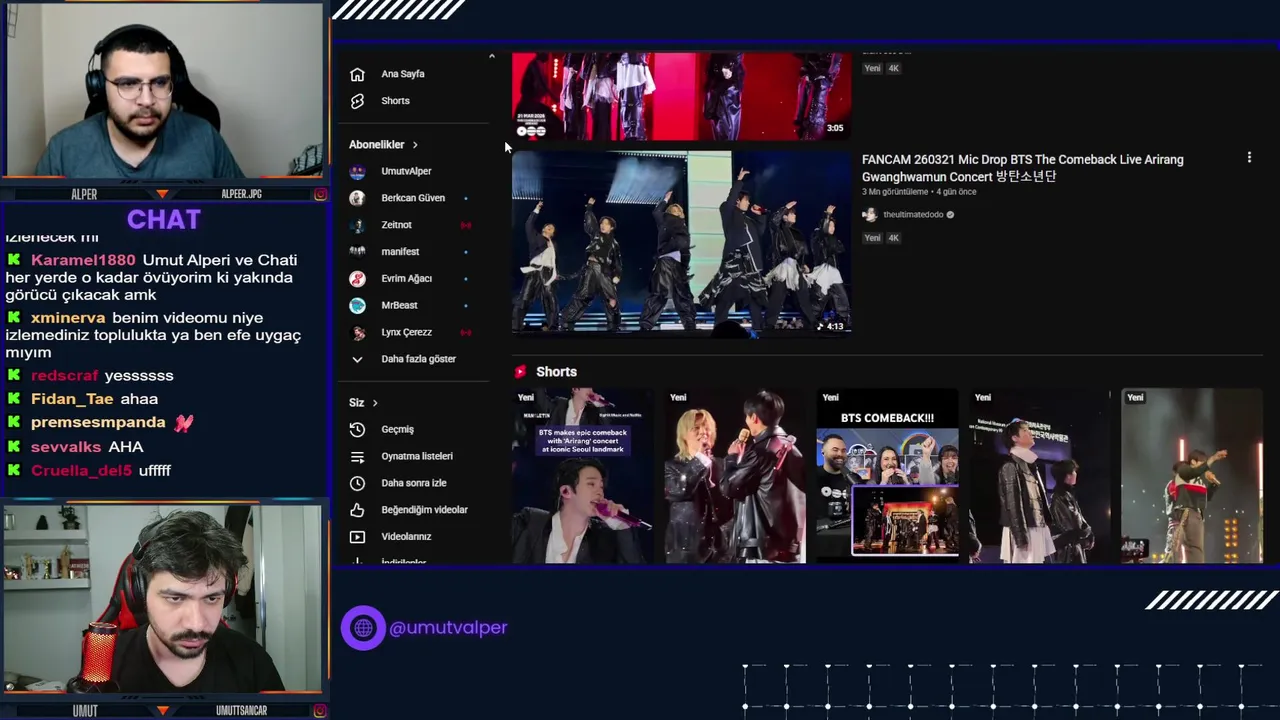This screenshot has height=720, width=1280.
Task: Open FANCAM Mic Drop BTS video title
Action: pyautogui.click(x=1022, y=168)
